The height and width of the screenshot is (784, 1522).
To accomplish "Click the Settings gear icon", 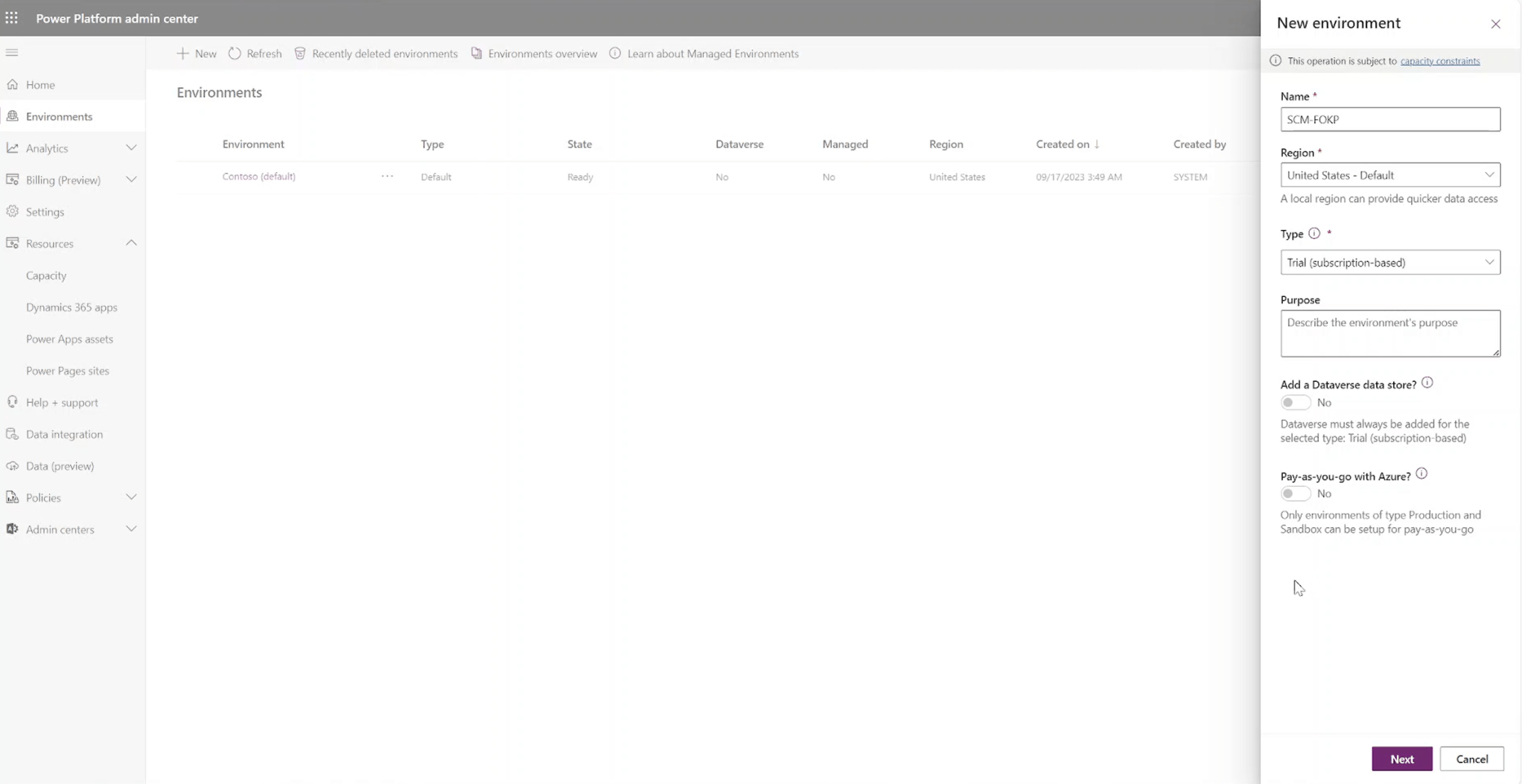I will click(x=13, y=211).
